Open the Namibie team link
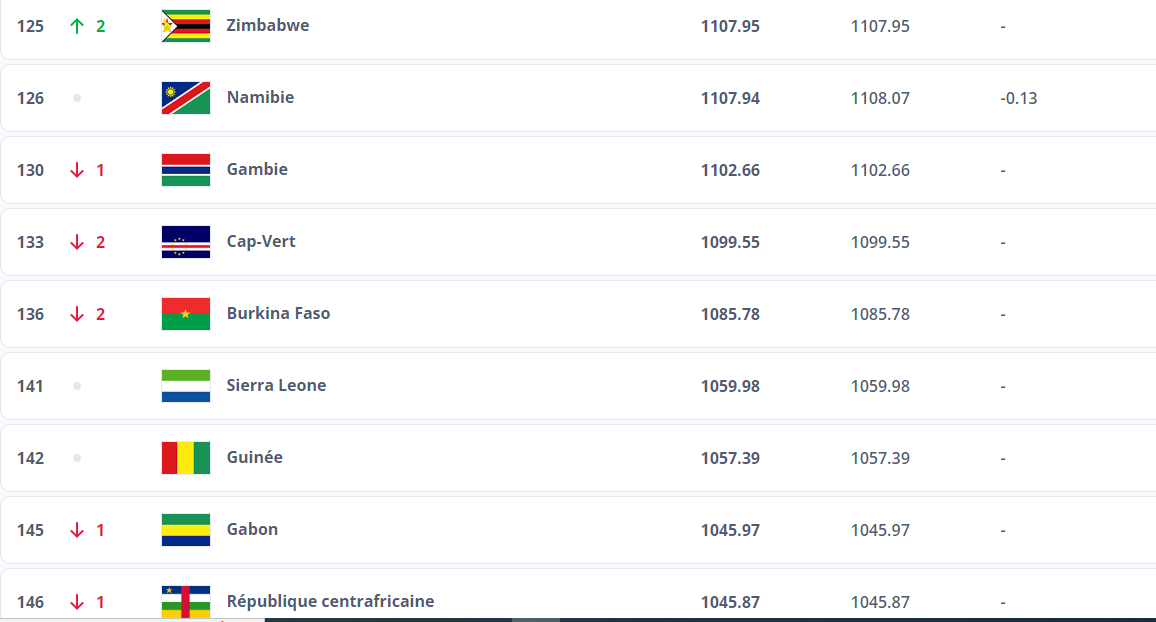 click(260, 98)
